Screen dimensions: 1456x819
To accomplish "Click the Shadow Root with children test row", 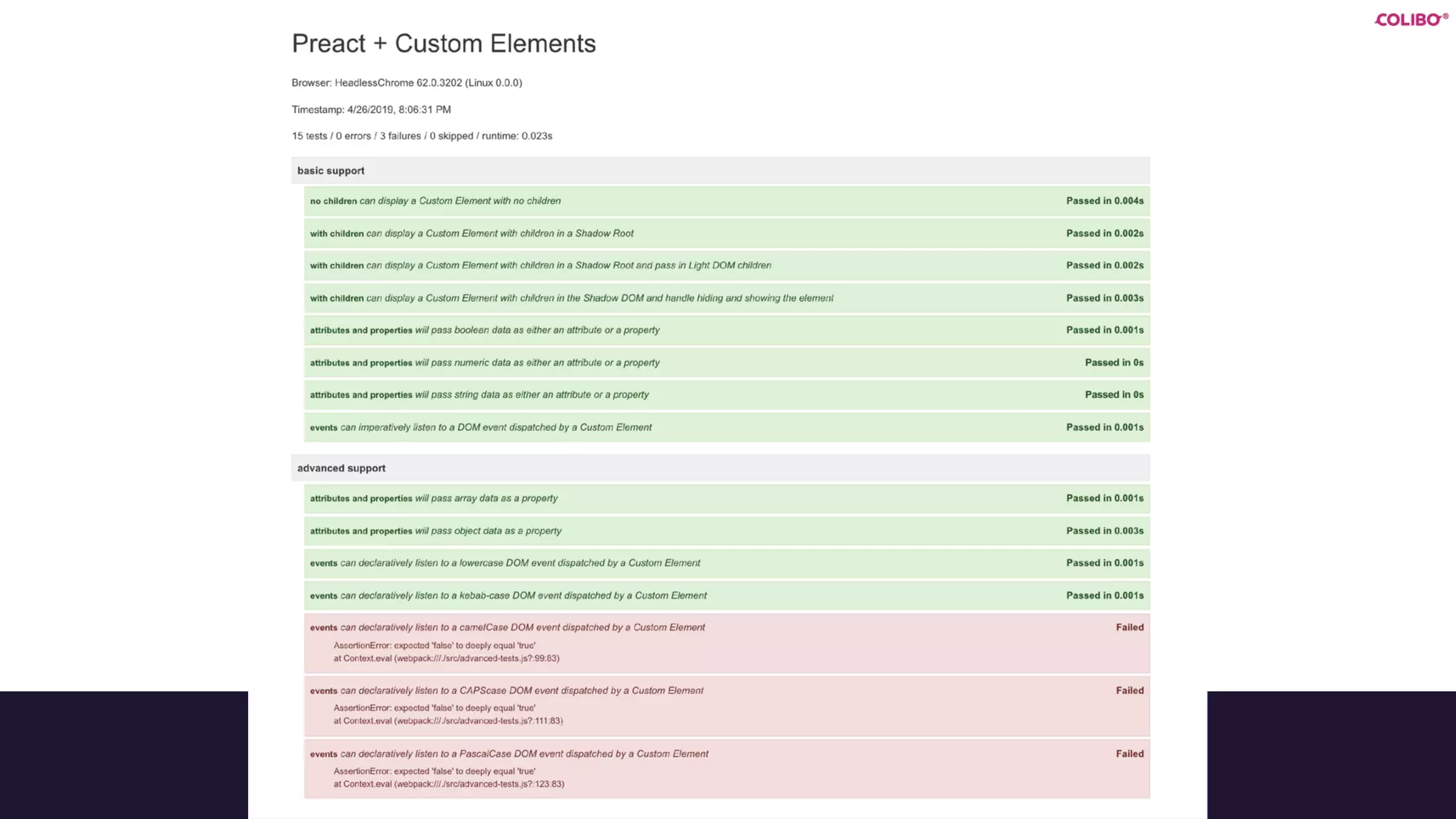I will click(x=726, y=233).
